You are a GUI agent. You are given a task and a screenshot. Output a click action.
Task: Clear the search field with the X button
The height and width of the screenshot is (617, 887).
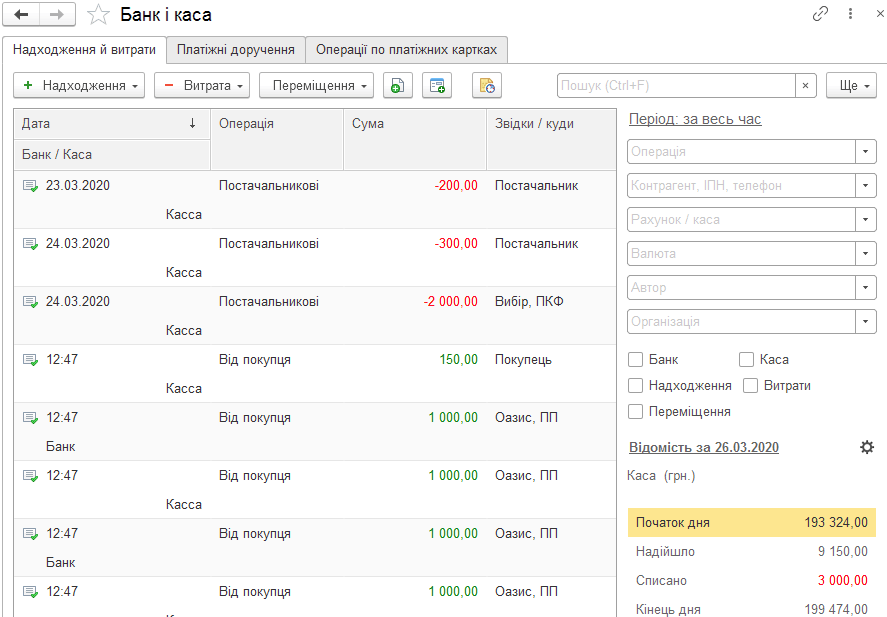click(x=806, y=86)
